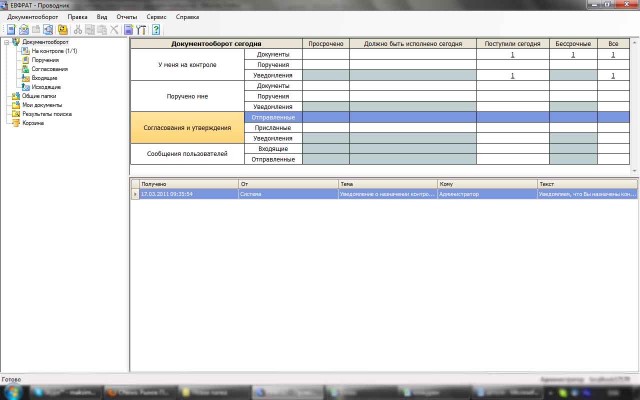Click Поступили сегодня count for Документы
640x400 pixels.
coord(512,55)
